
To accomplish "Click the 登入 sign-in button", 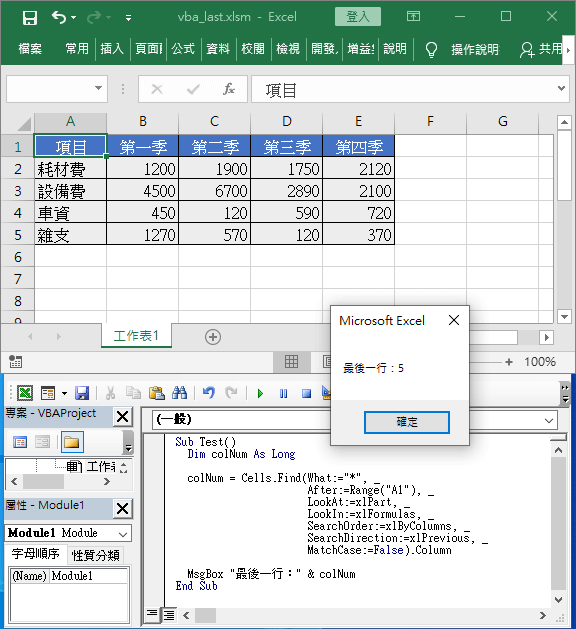I will (x=358, y=17).
